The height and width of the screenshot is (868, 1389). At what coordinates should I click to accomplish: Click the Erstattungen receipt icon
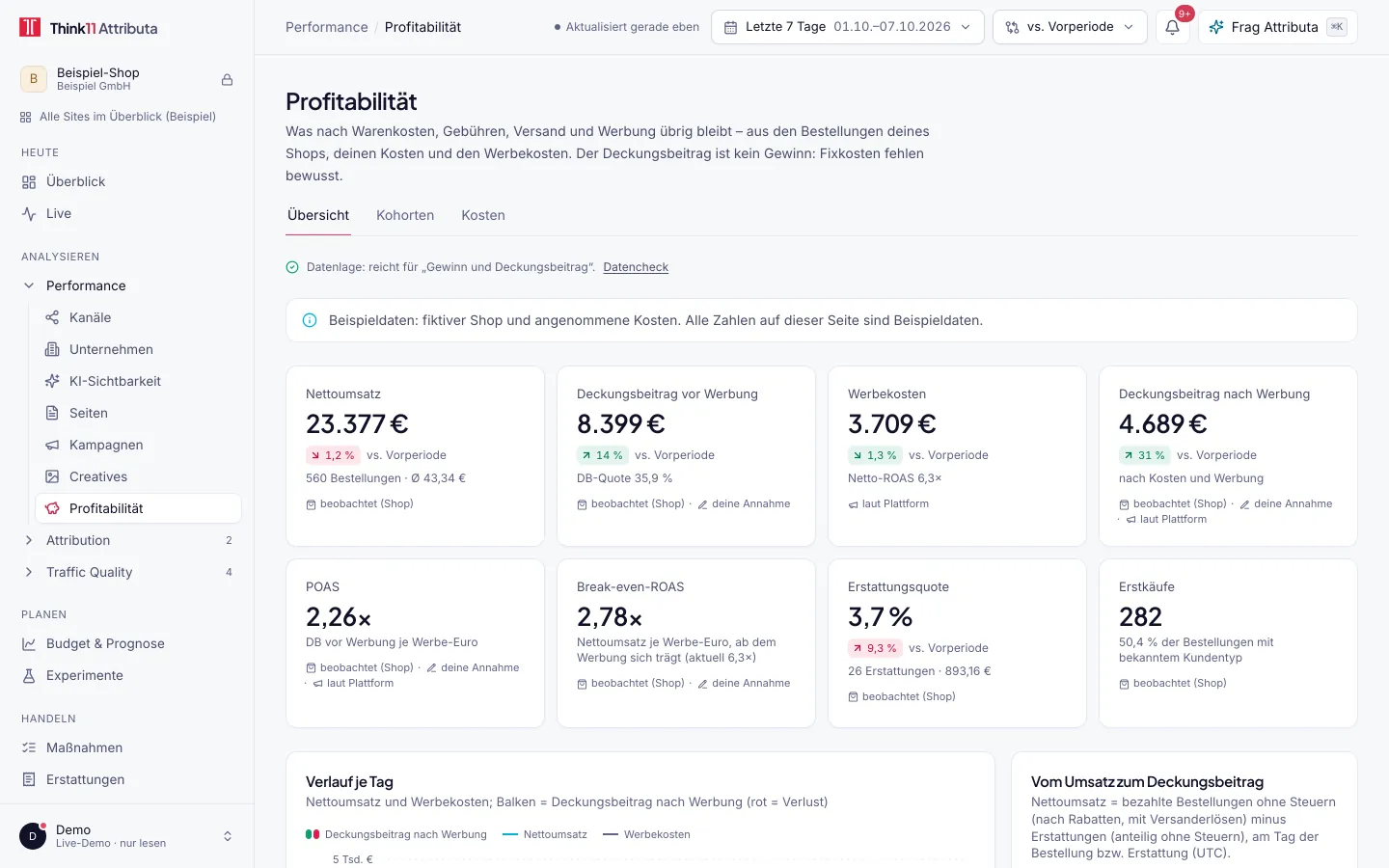click(29, 779)
